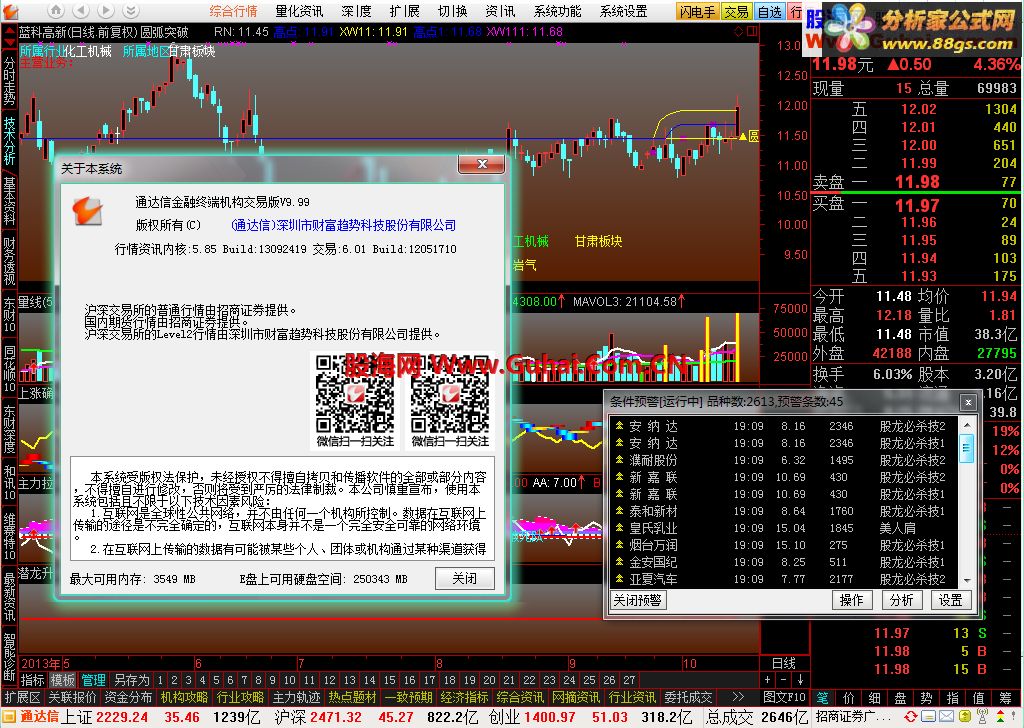The height and width of the screenshot is (728, 1024).
Task: Click the 委托成交 tab in bottom bar
Action: 689,697
